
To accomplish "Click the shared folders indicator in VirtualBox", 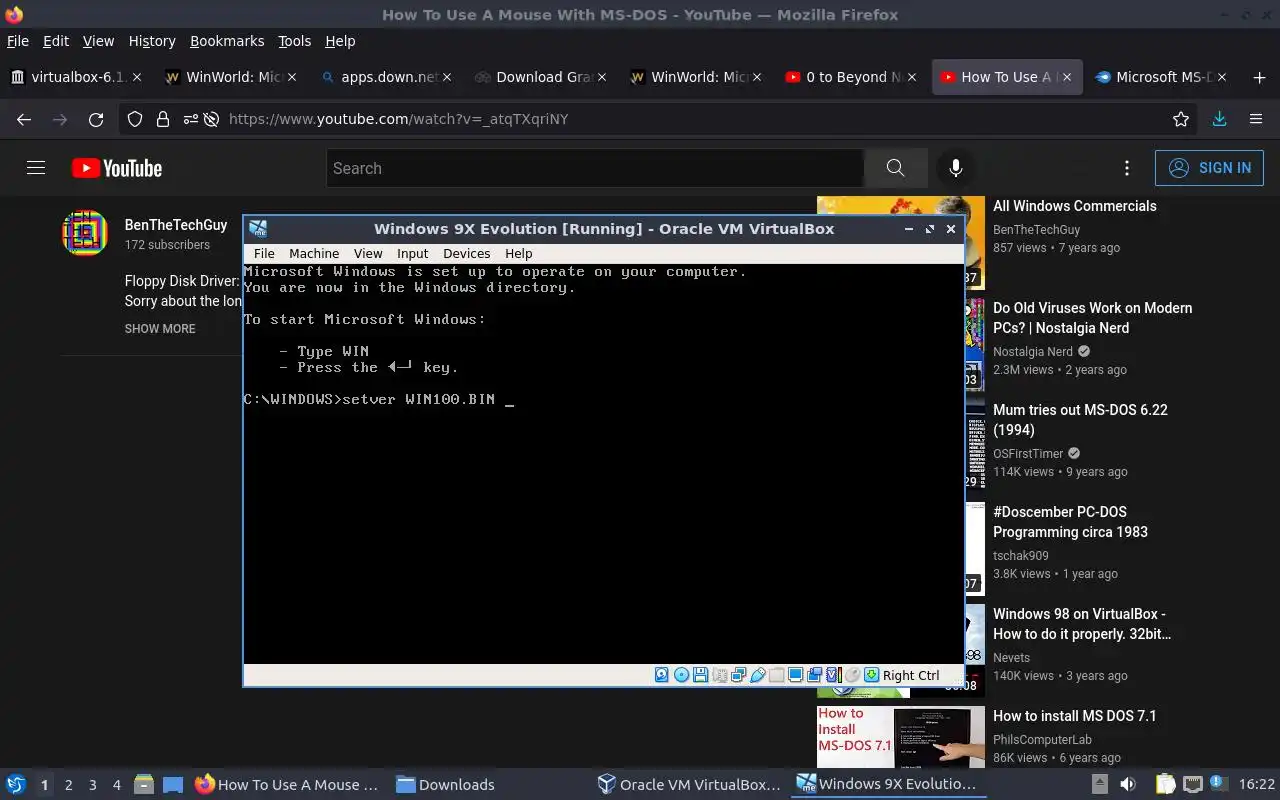I will pyautogui.click(x=777, y=675).
